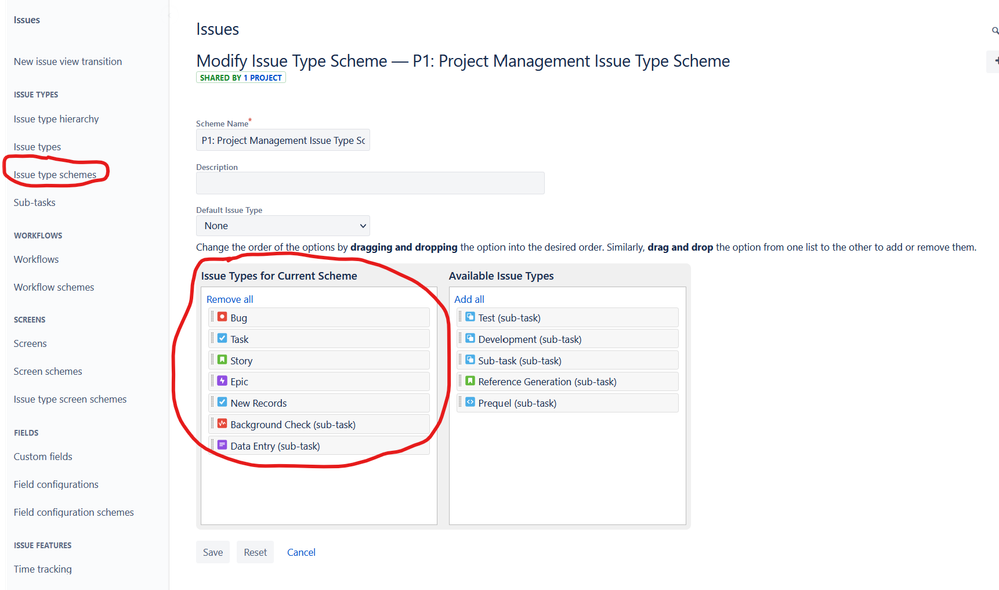The width and height of the screenshot is (999, 590).
Task: Select the Development (sub-task) row text
Action: [x=529, y=340]
